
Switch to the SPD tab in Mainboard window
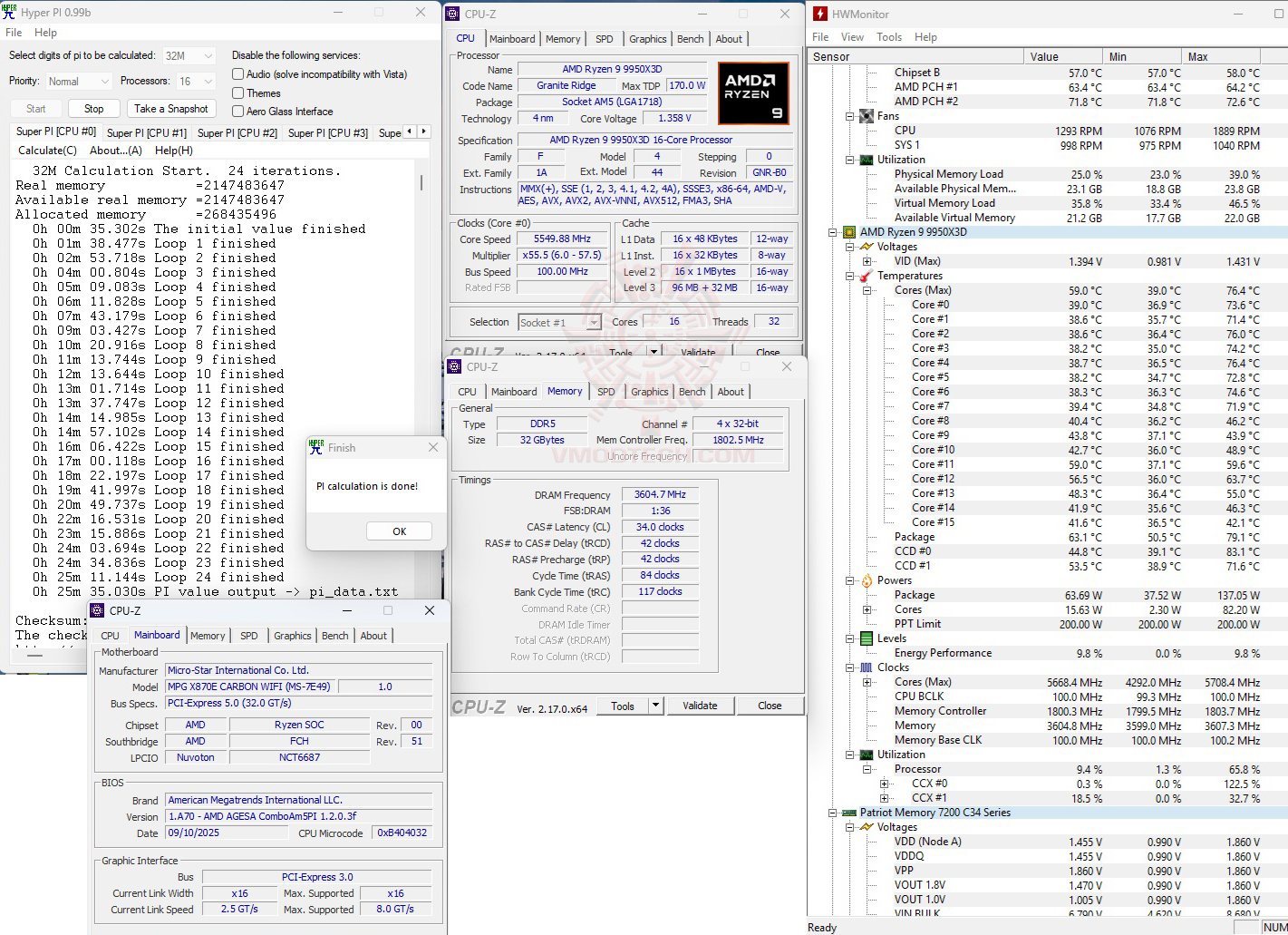click(248, 636)
